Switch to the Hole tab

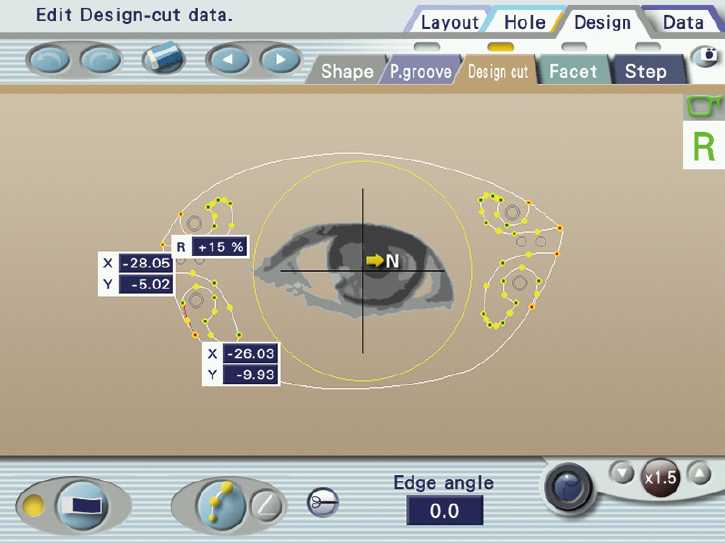click(525, 22)
